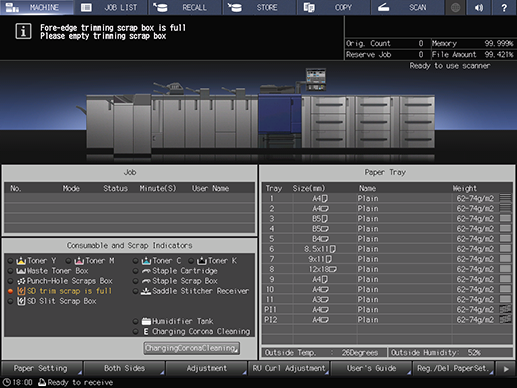
Task: Click the Waste Toner Box icon
Action: pos(21,271)
